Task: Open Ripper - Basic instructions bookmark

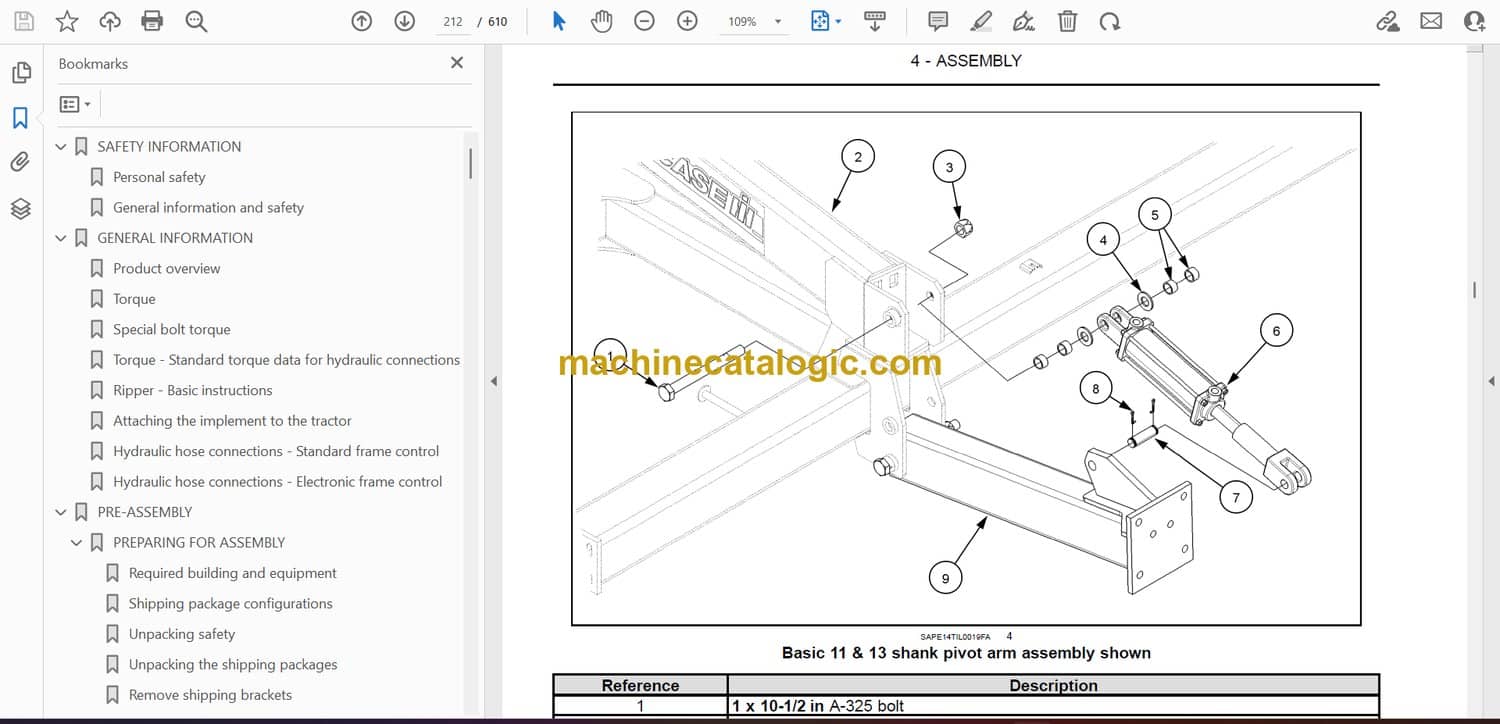Action: click(193, 391)
